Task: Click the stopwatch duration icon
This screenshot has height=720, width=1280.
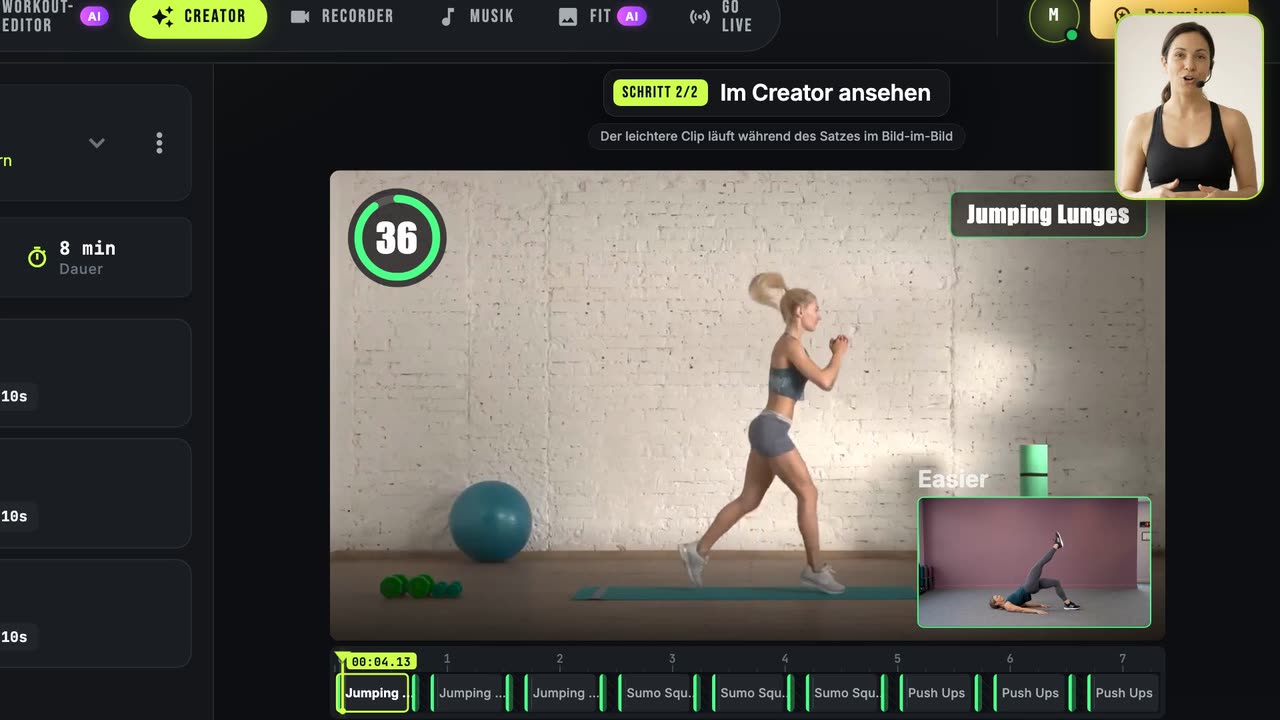Action: point(37,258)
